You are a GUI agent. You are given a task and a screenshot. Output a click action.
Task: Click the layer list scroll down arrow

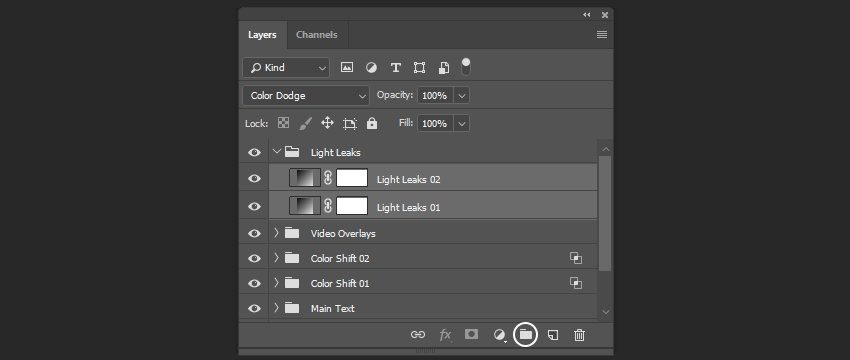pyautogui.click(x=606, y=312)
